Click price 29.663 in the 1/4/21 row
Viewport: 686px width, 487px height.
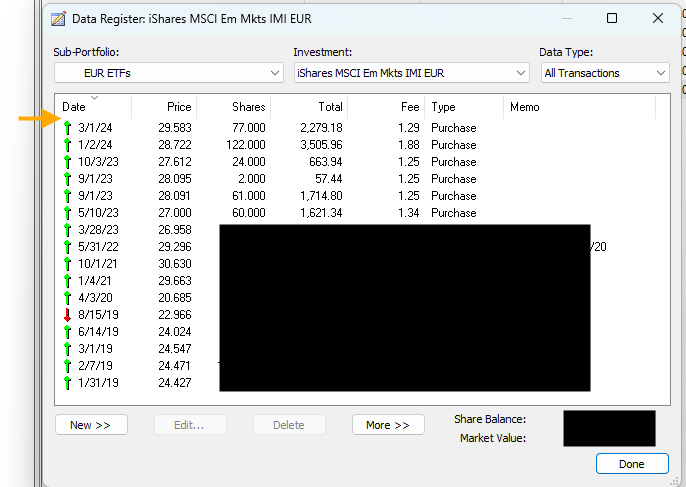pos(175,280)
